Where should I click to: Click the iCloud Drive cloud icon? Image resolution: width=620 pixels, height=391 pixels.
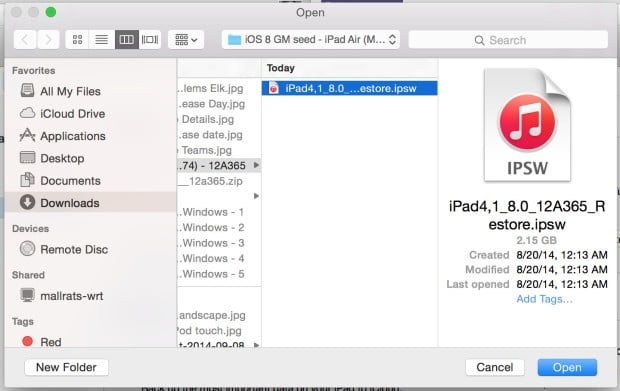pos(27,113)
